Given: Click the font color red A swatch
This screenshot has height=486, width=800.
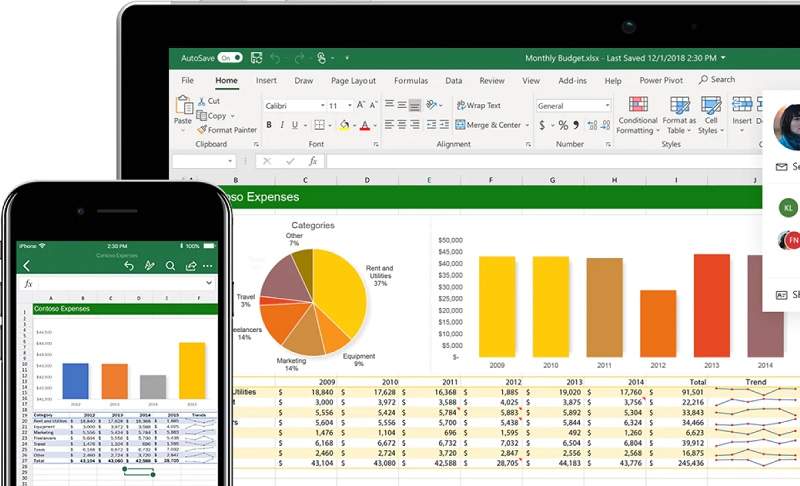Looking at the screenshot, I should 365,125.
